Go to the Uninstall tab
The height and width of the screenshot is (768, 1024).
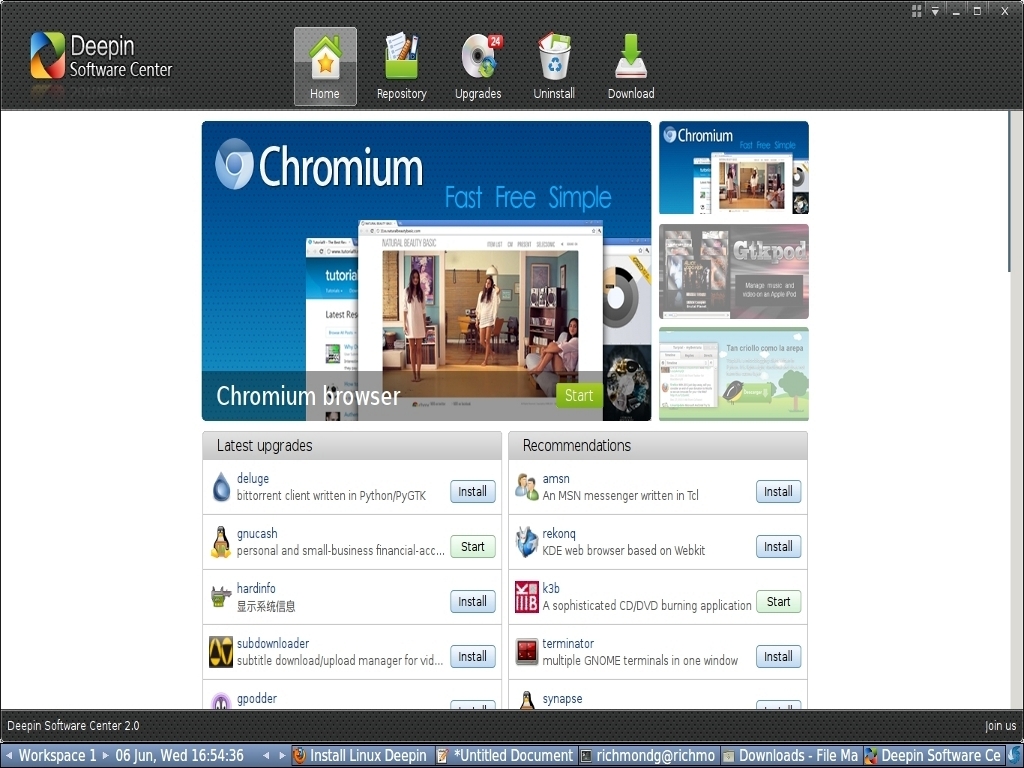pos(554,67)
